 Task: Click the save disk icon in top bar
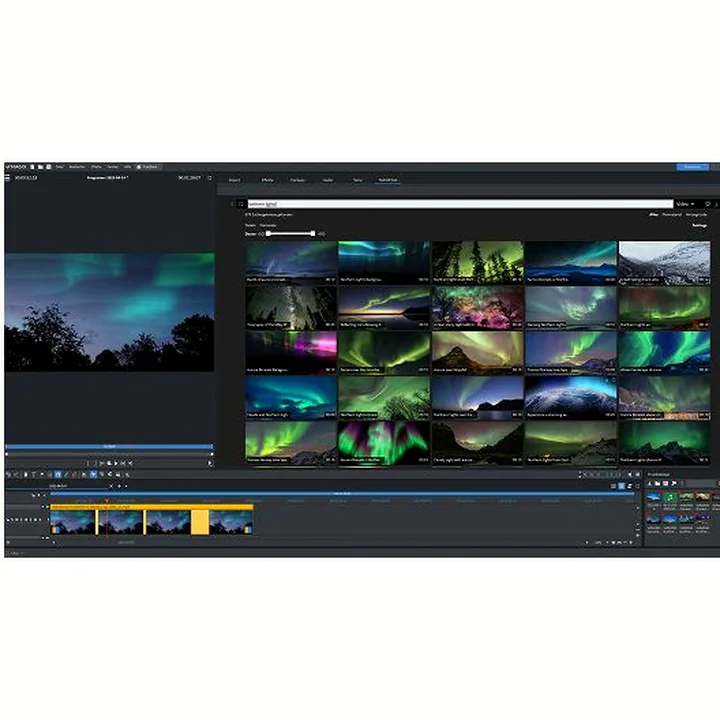pos(48,167)
